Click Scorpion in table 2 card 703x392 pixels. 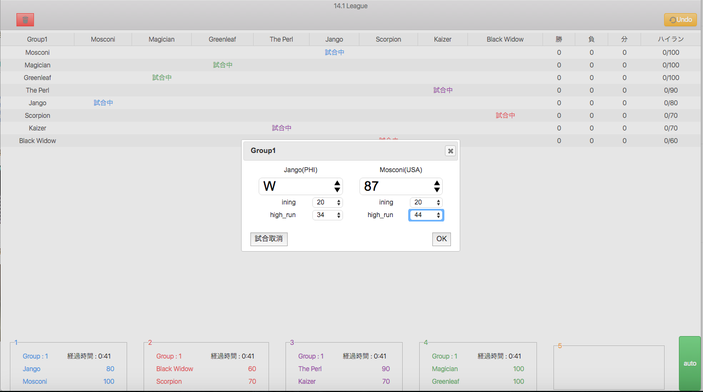click(169, 381)
